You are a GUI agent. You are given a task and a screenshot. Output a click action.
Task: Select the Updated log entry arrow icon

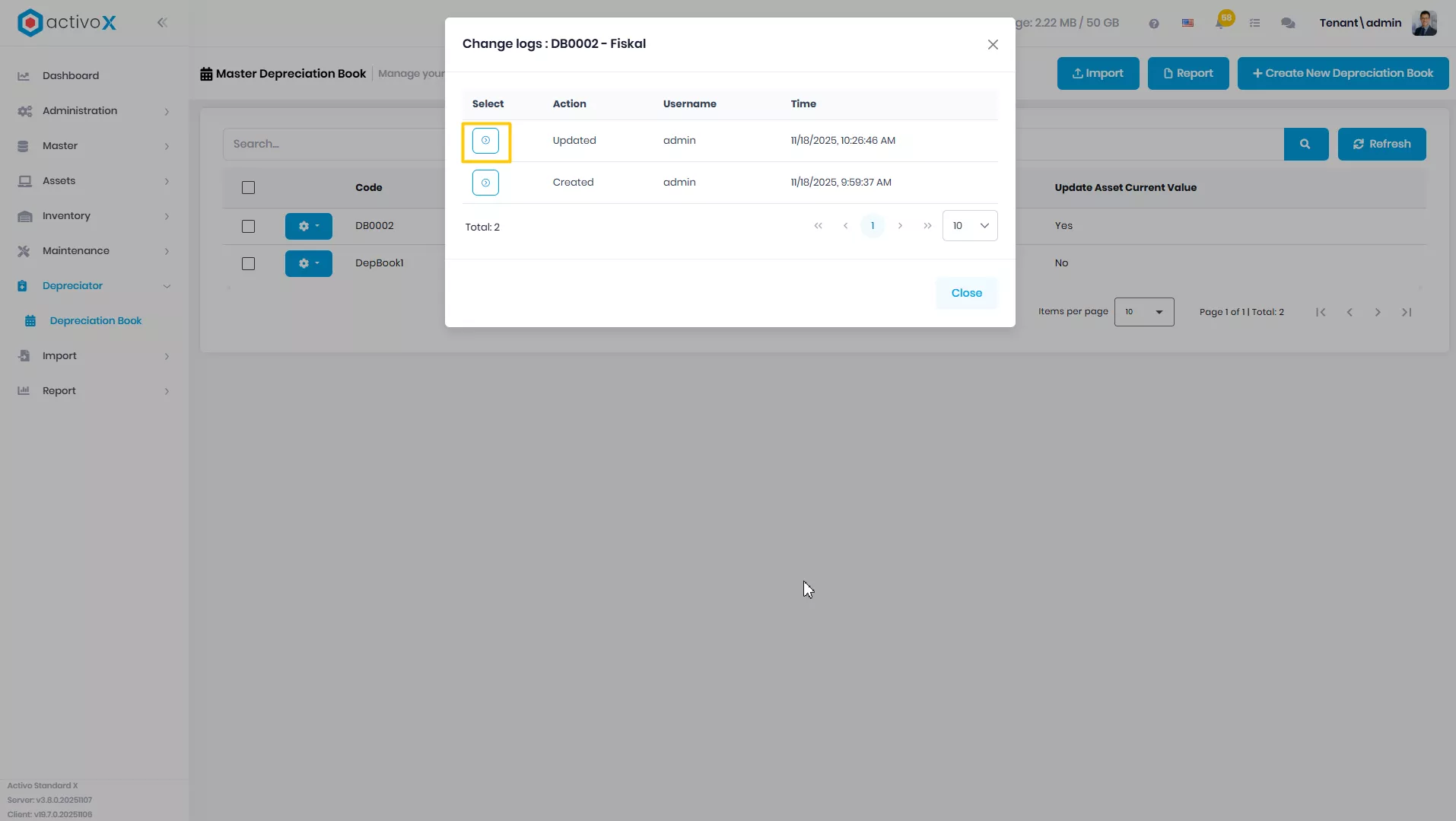[485, 141]
